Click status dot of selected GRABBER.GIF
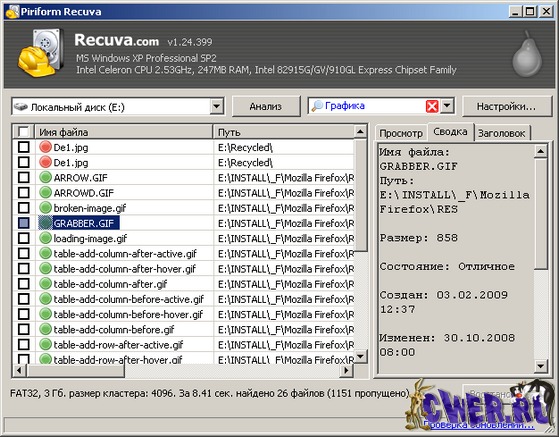This screenshot has width=559, height=437. 46,223
